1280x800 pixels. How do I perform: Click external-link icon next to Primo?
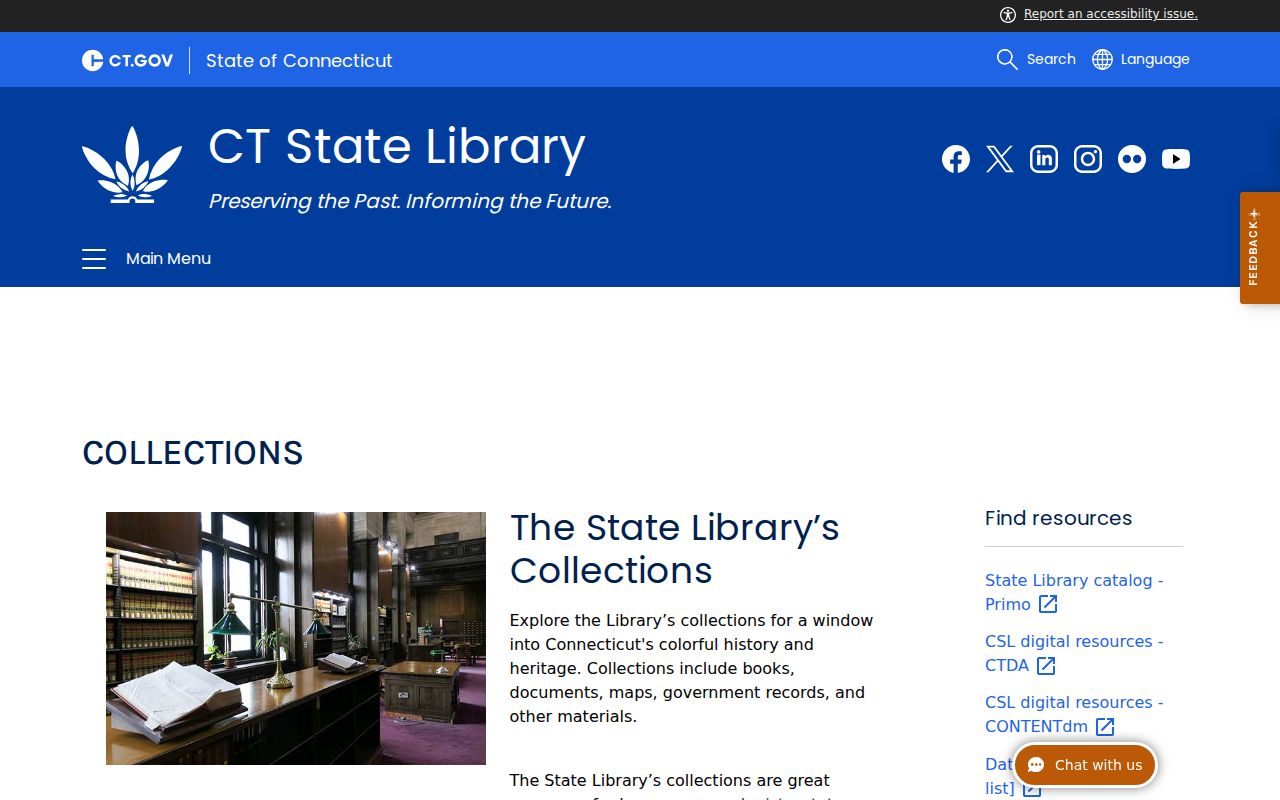1048,604
